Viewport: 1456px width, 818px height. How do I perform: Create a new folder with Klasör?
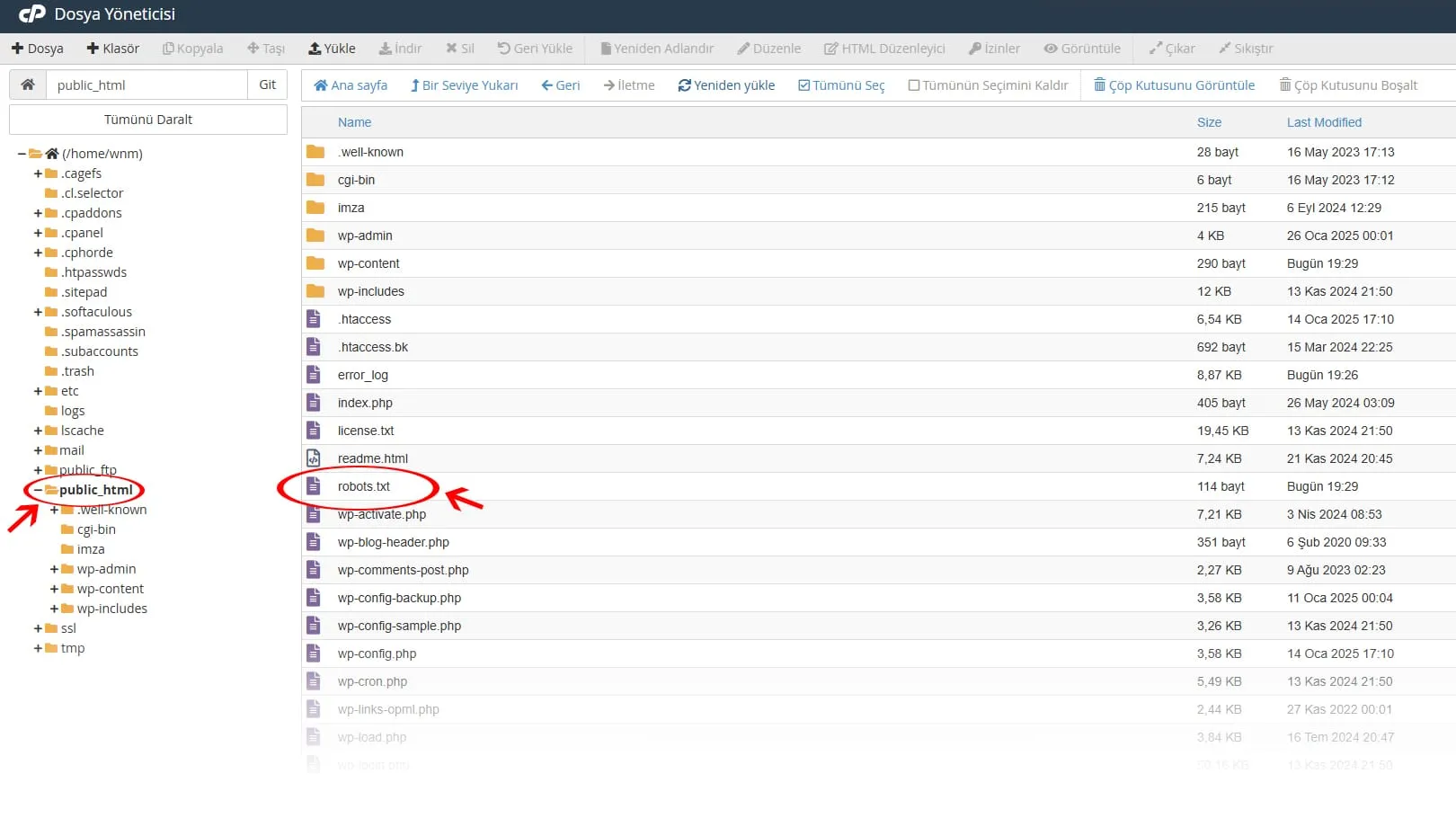pyautogui.click(x=112, y=49)
